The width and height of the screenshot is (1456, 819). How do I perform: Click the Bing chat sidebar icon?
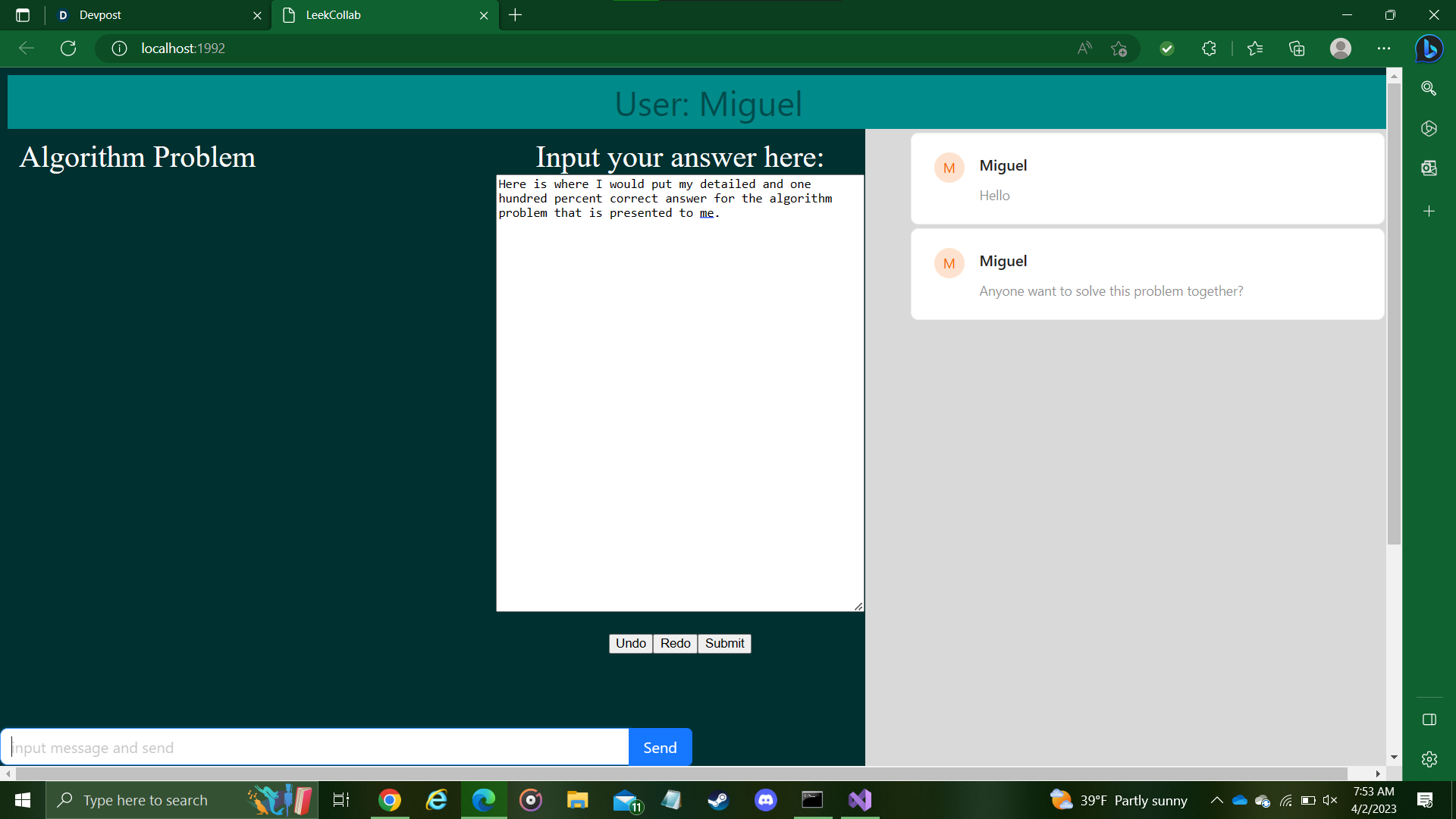point(1429,49)
